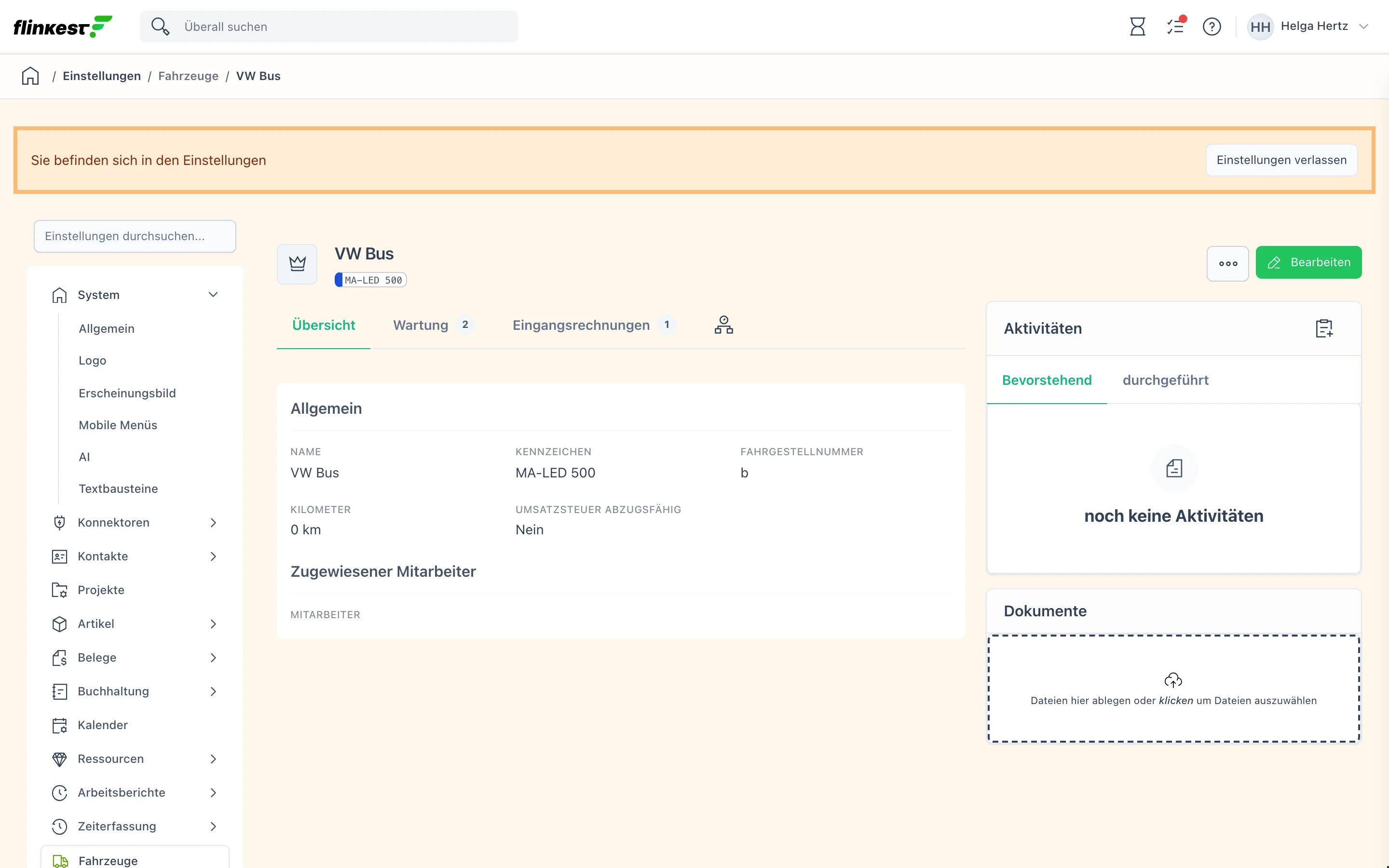Click Einstellungen verlassen button
The image size is (1389, 868).
[x=1281, y=160]
